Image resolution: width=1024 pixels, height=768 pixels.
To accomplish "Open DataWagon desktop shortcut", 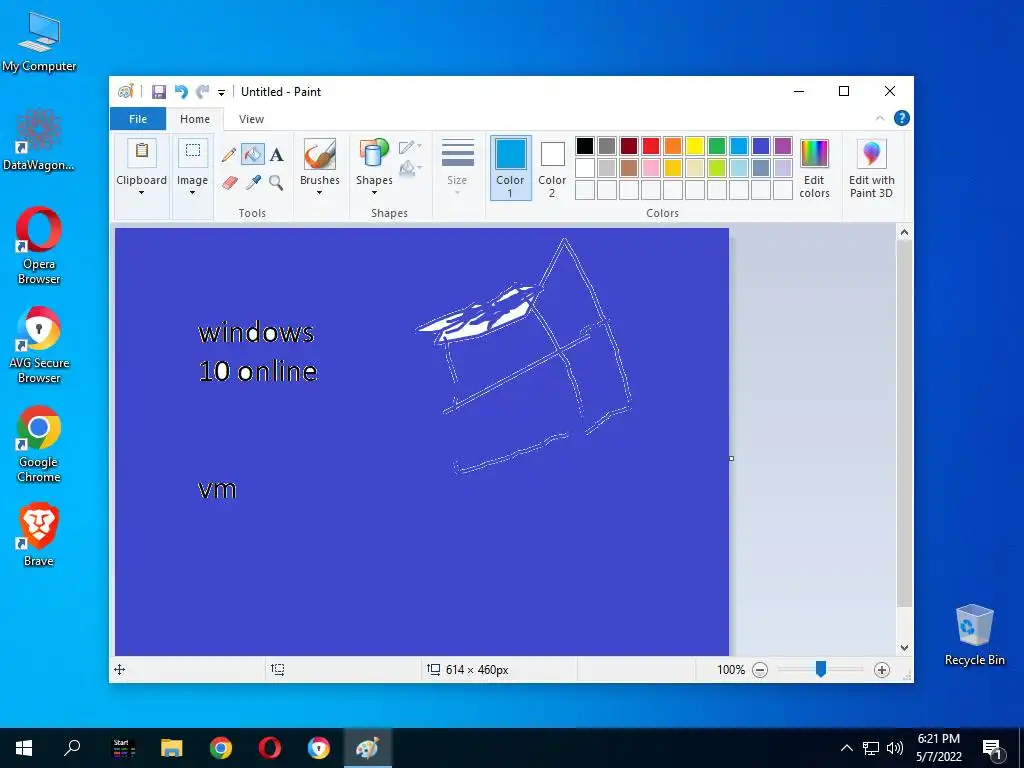I will coord(39,140).
